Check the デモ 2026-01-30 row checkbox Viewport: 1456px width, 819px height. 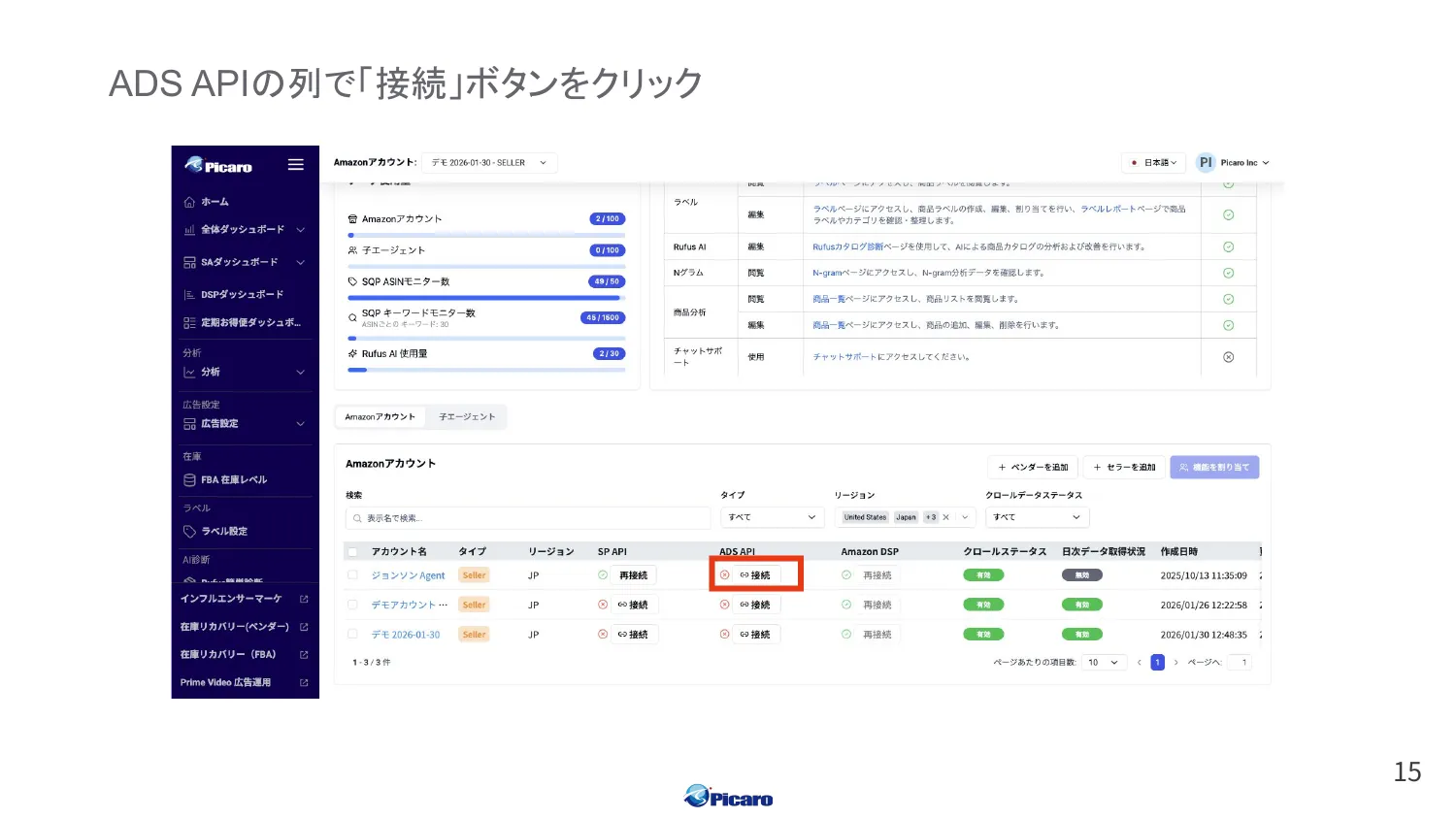[x=353, y=635]
